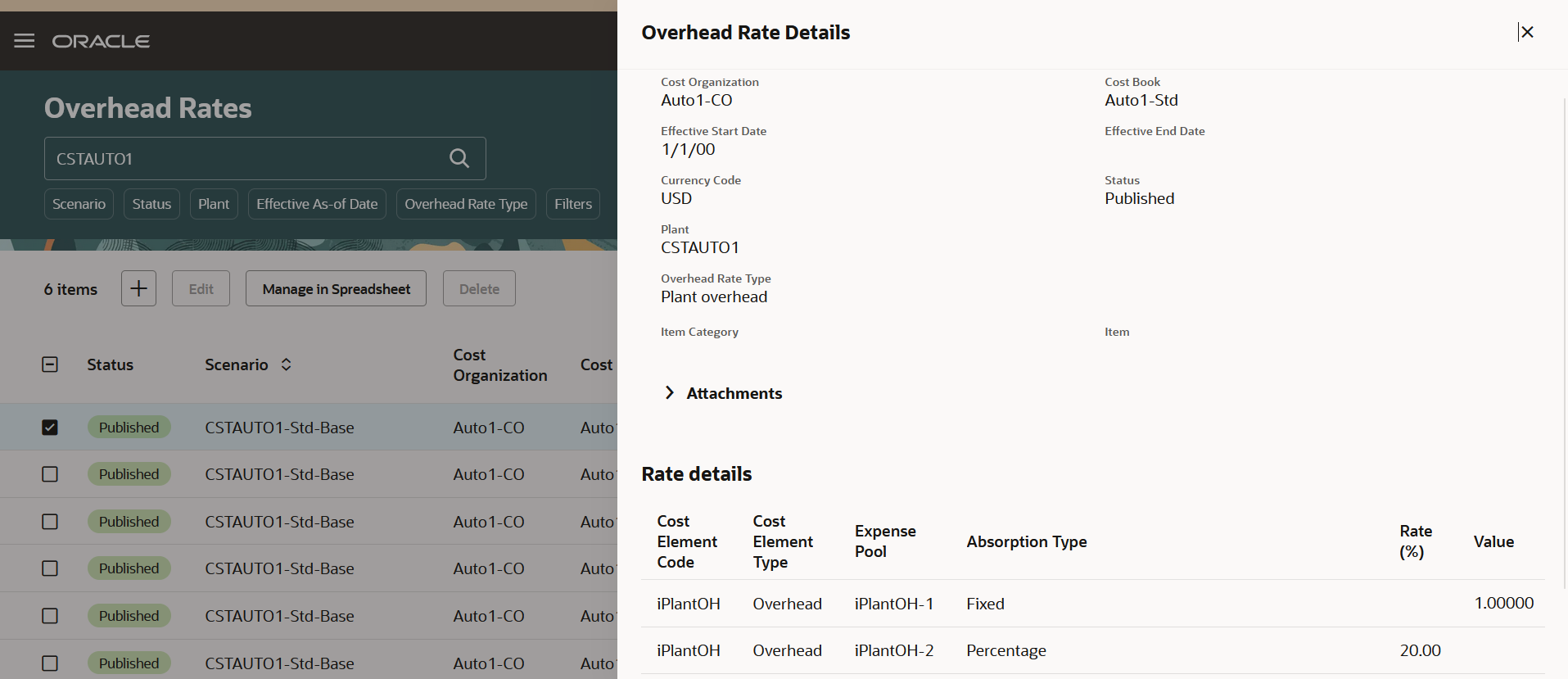The height and width of the screenshot is (679, 1568).
Task: Click the Oracle logo
Action: 101,41
